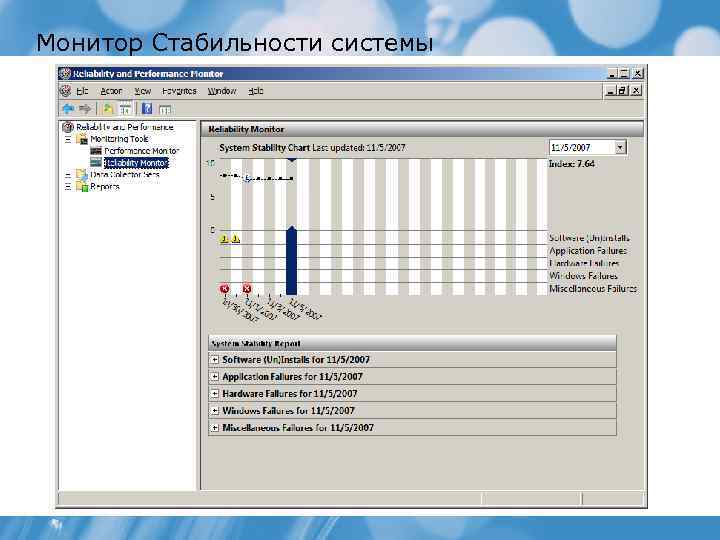Click the stability index line on the chart

pos(257,178)
